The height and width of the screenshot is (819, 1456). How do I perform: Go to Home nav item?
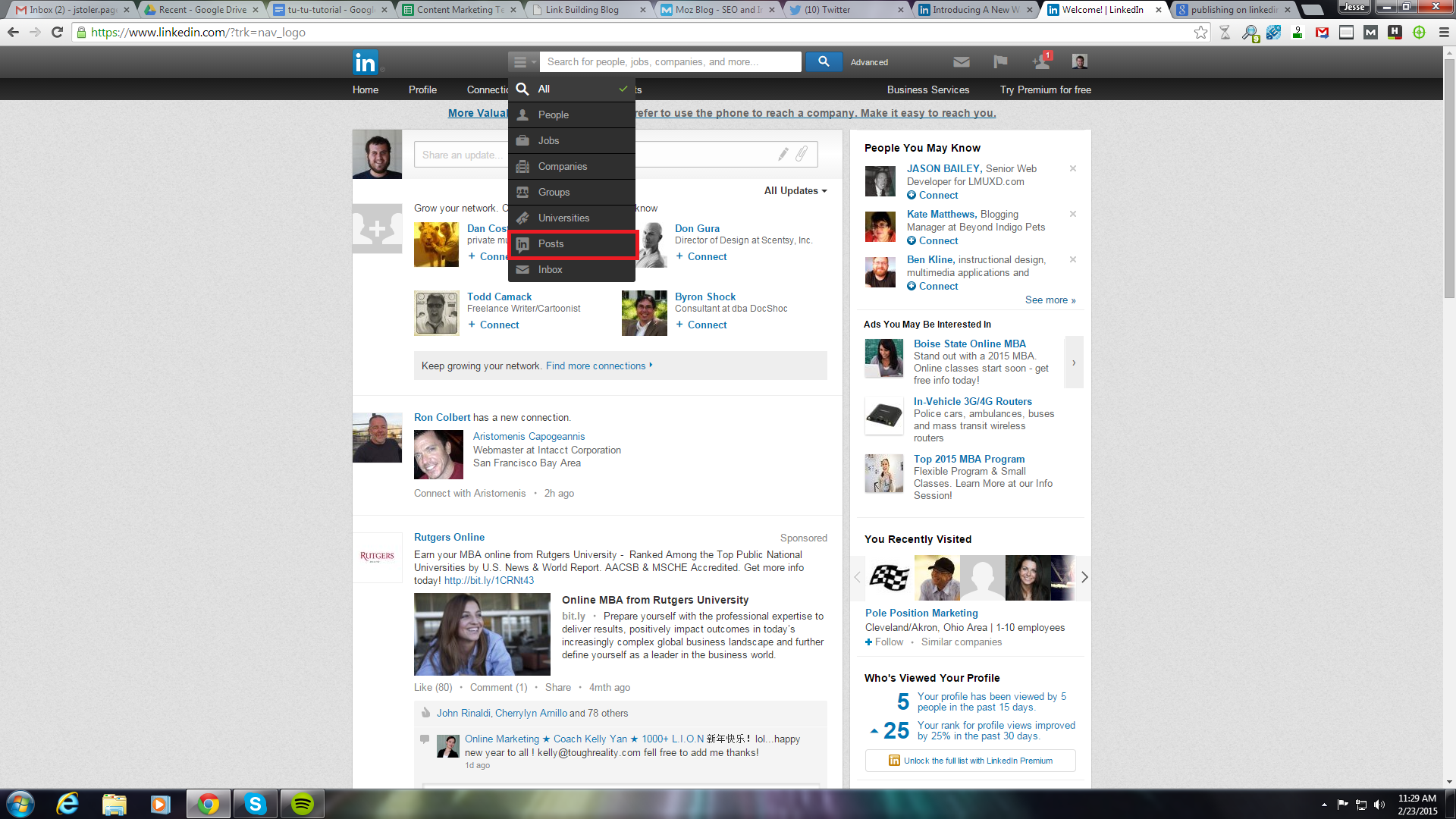[x=366, y=89]
